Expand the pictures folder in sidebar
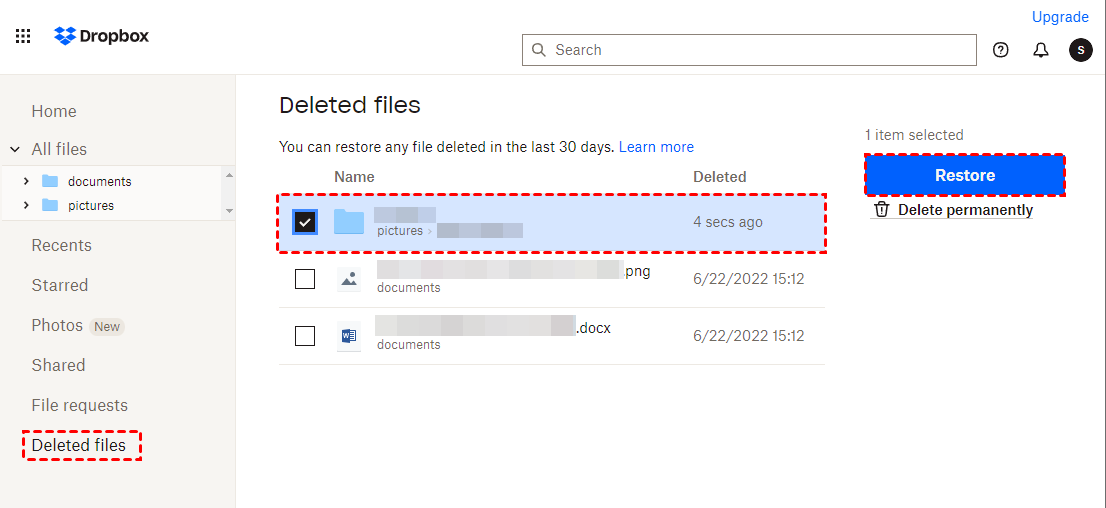Screen dimensions: 1106x508 (x=26, y=205)
